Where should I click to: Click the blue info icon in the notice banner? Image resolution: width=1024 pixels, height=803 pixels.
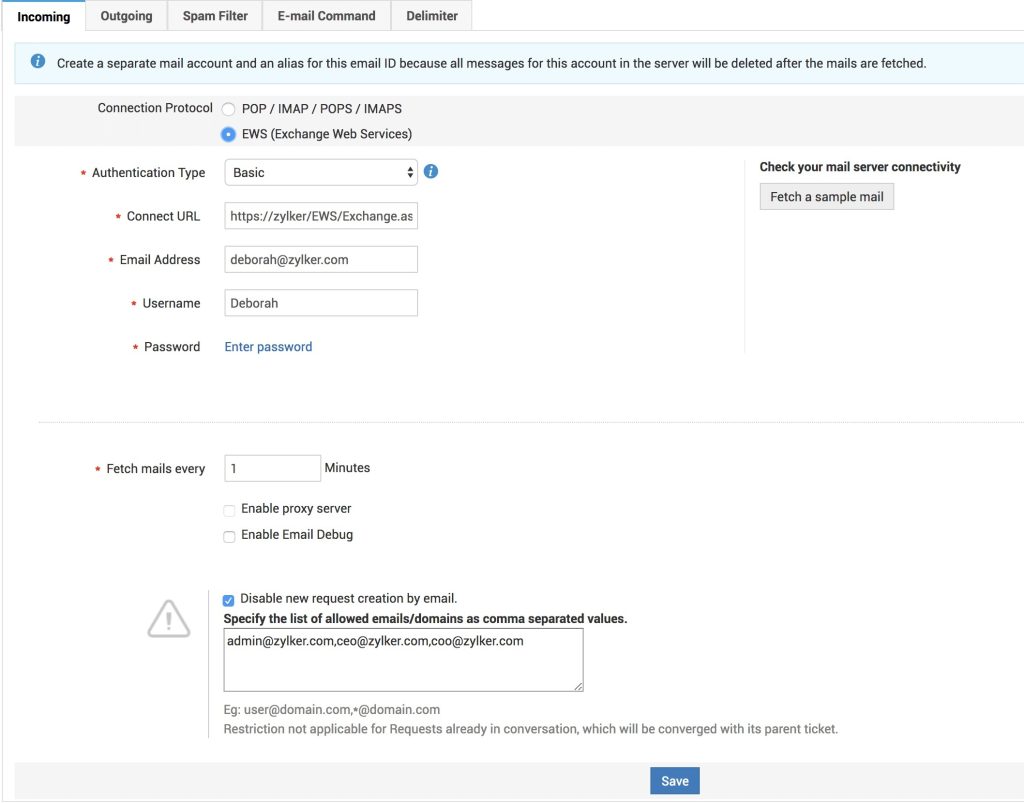[x=38, y=61]
